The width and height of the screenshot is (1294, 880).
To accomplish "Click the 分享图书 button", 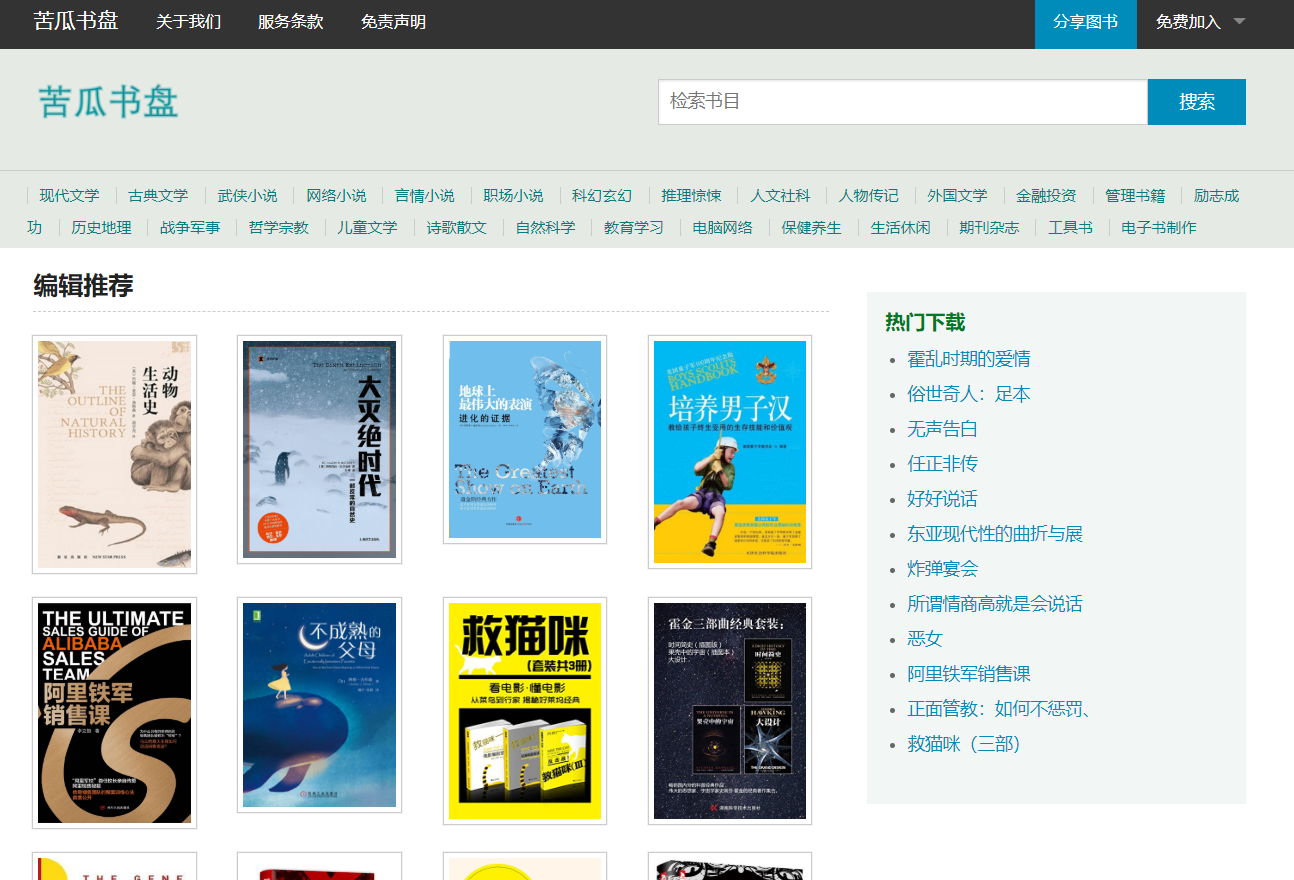I will [x=1085, y=22].
